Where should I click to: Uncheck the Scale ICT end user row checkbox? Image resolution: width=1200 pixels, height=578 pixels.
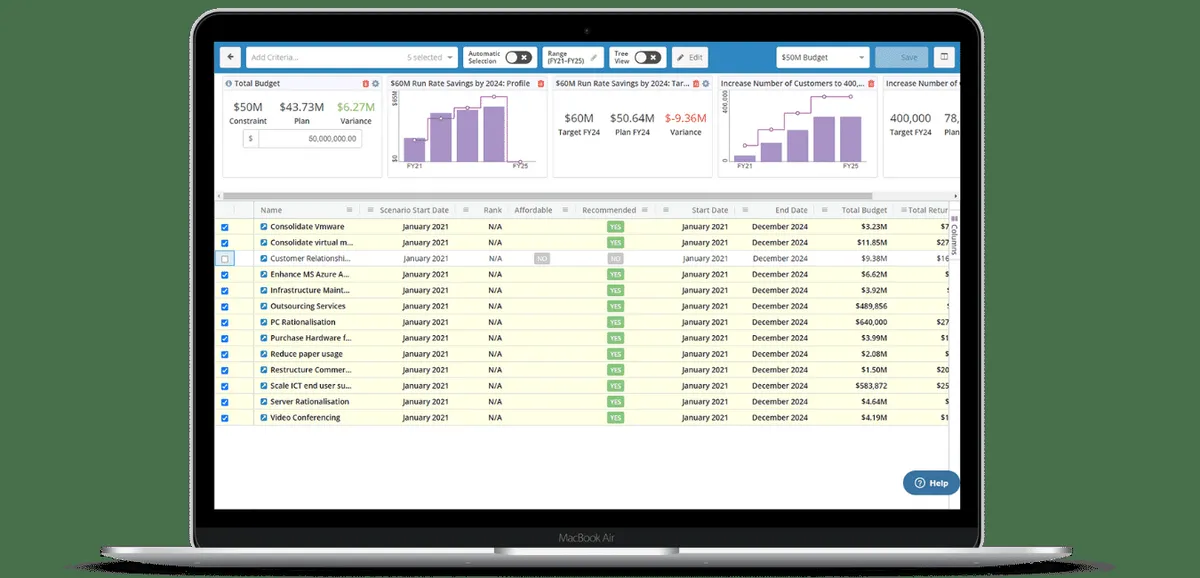[224, 386]
